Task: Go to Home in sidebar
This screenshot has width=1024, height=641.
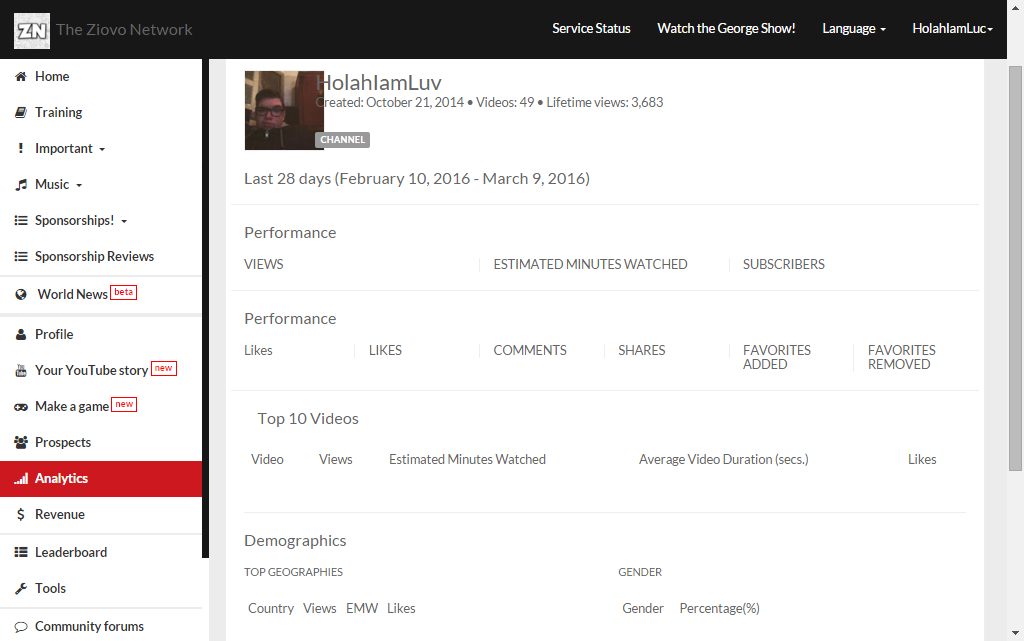Action: [101, 76]
